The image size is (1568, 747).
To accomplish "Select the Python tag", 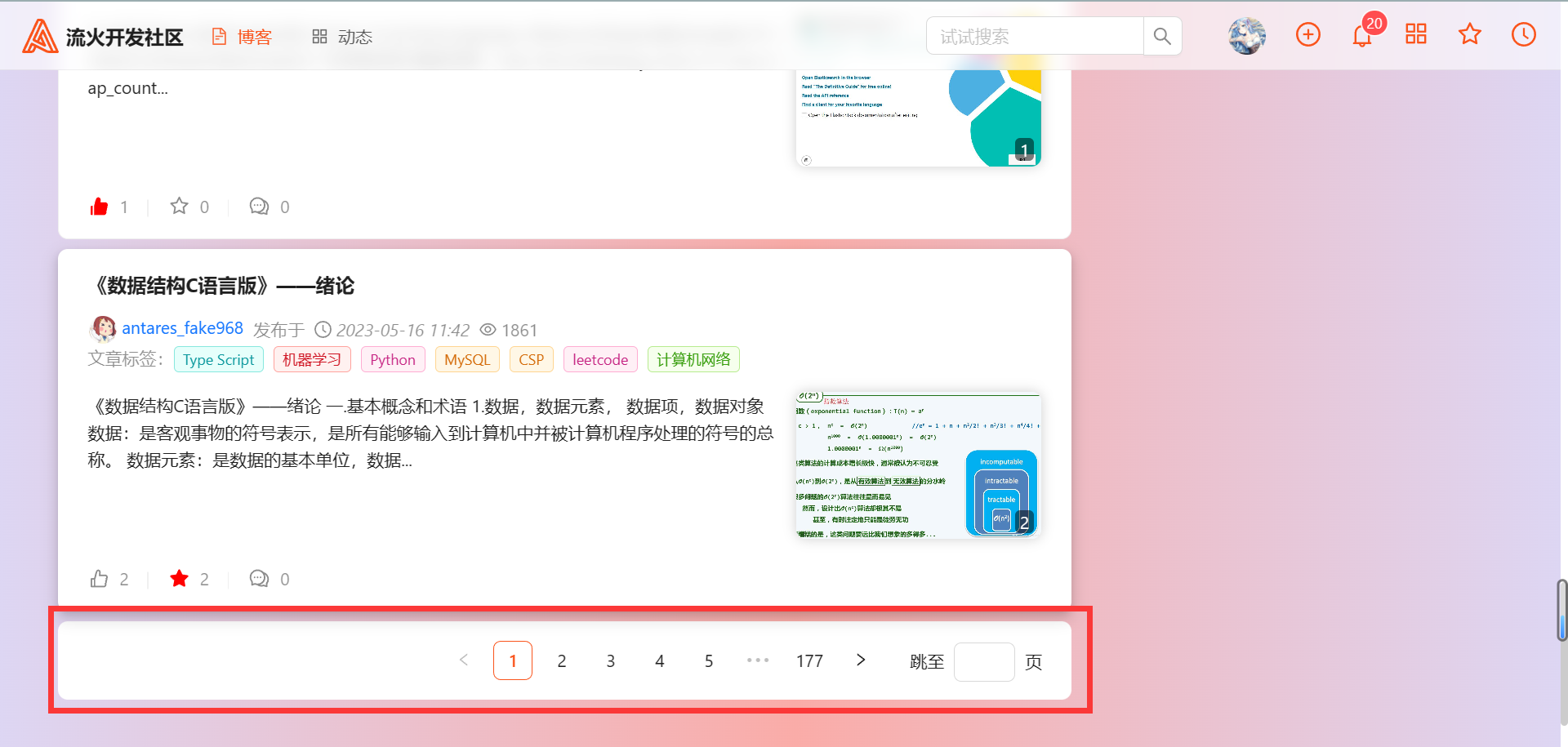I will 393,359.
